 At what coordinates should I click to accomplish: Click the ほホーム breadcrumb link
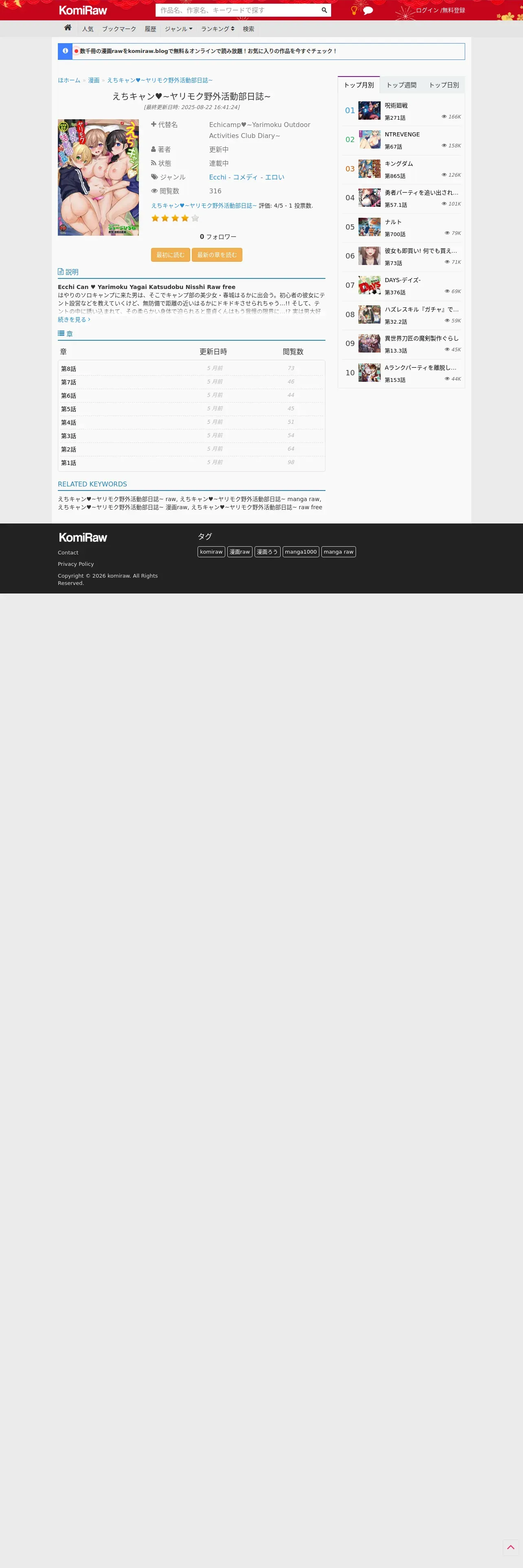pos(69,80)
